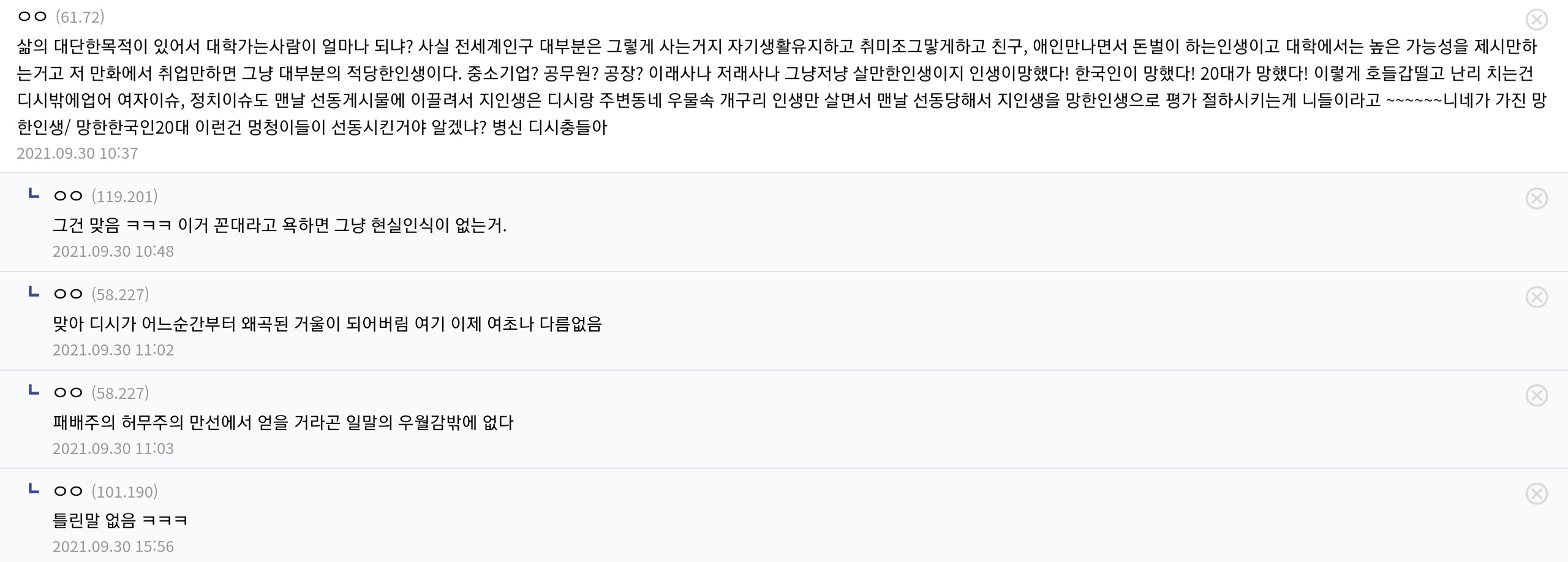Image resolution: width=1568 pixels, height=562 pixels.
Task: Click the timestamp 2021.09.30 10:37
Action: (77, 153)
